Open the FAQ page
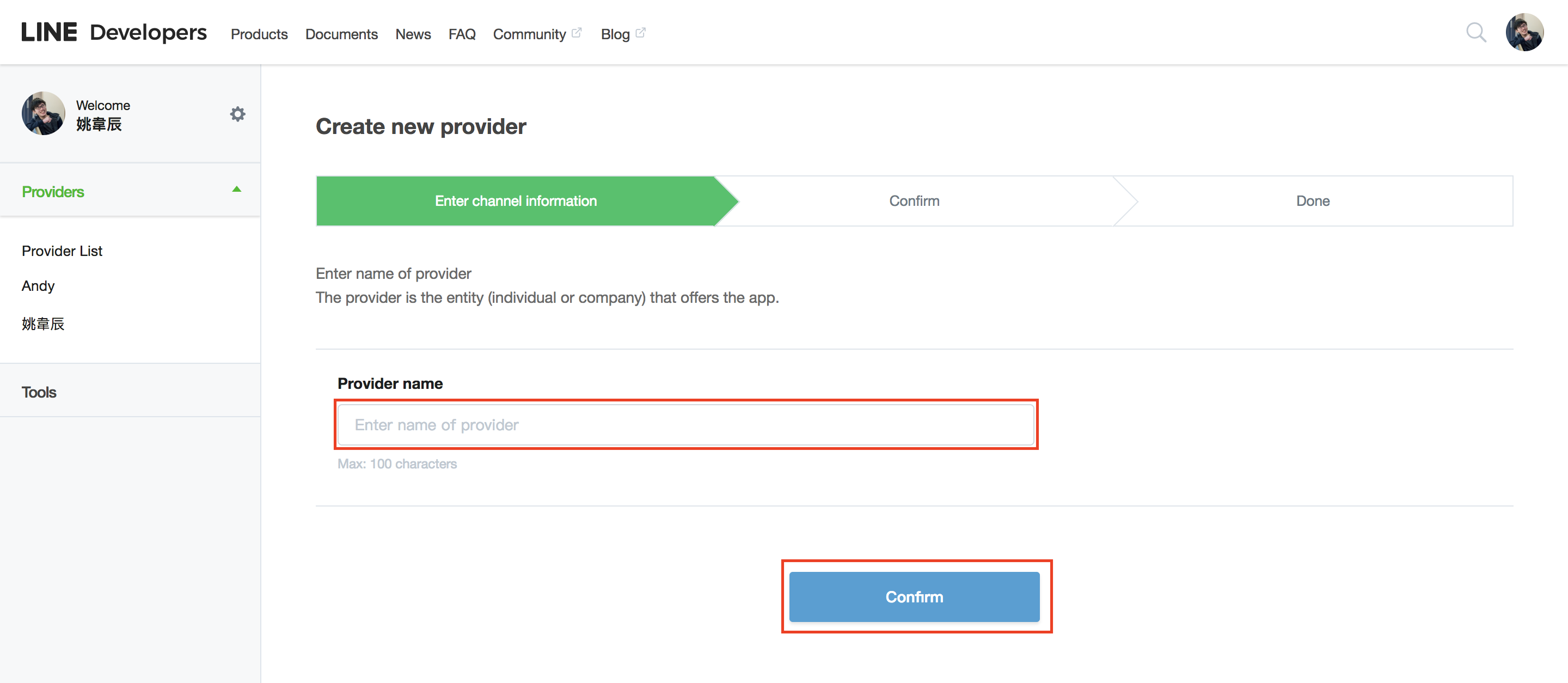Screen dimensions: 1568x683 pyautogui.click(x=462, y=34)
